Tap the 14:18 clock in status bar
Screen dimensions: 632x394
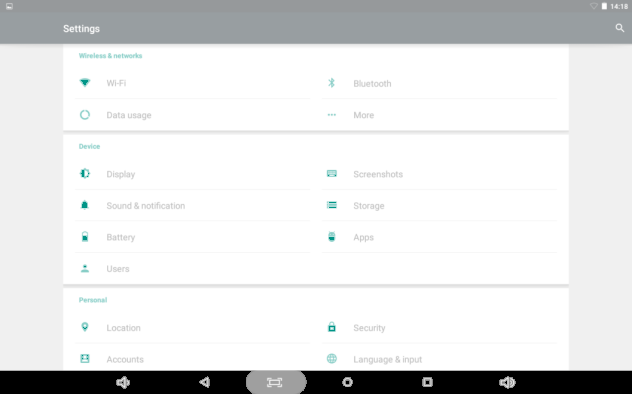click(x=619, y=6)
